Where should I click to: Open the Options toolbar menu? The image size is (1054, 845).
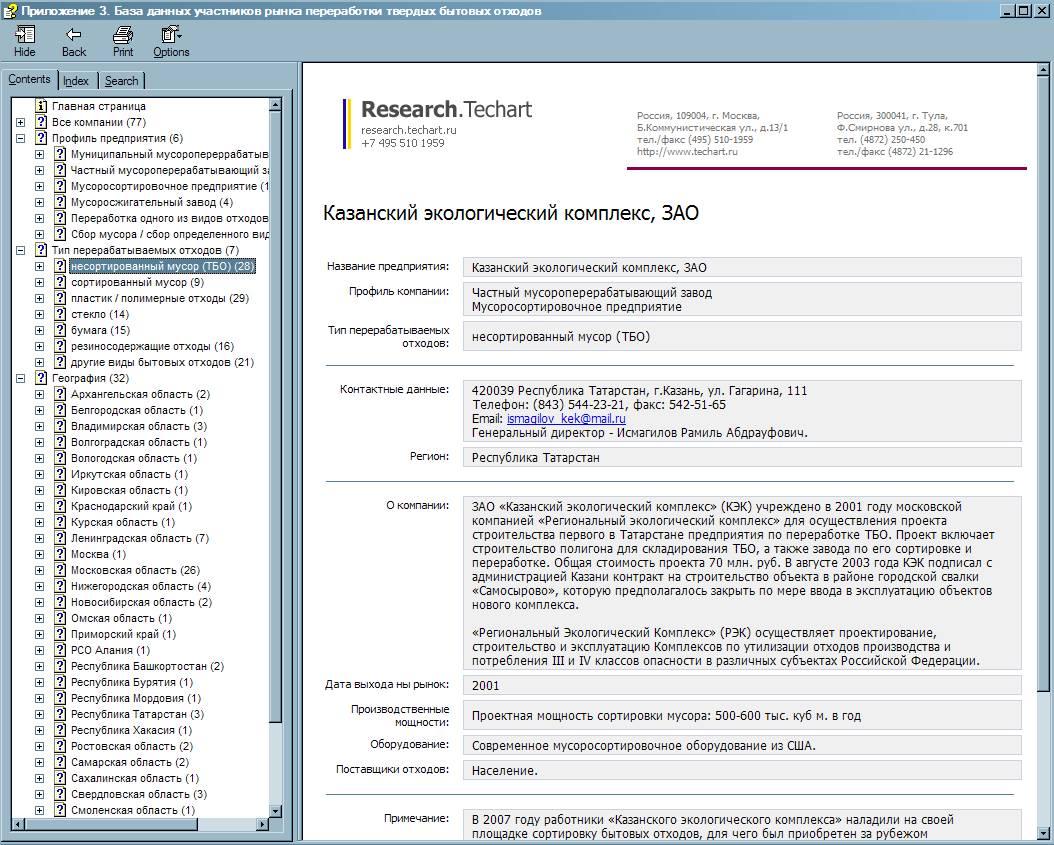[171, 41]
